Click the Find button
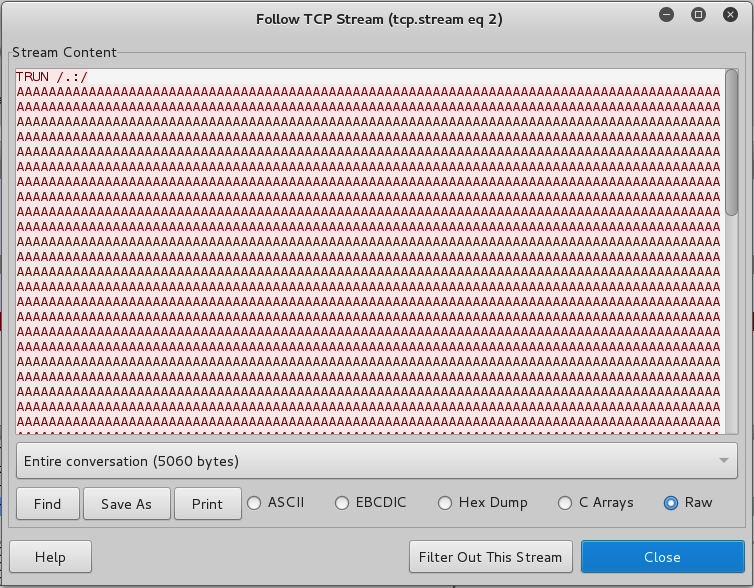Screen dimensions: 754x588 (47, 504)
